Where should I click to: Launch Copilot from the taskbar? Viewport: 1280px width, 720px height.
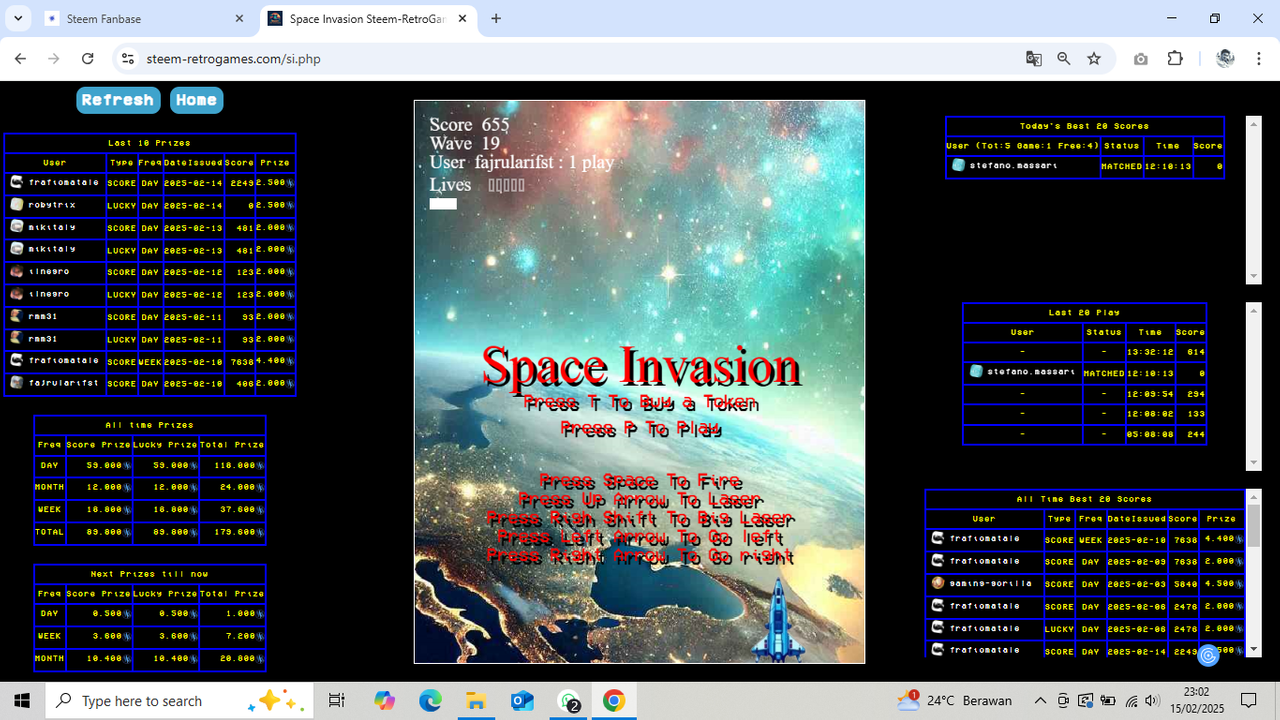coord(384,701)
